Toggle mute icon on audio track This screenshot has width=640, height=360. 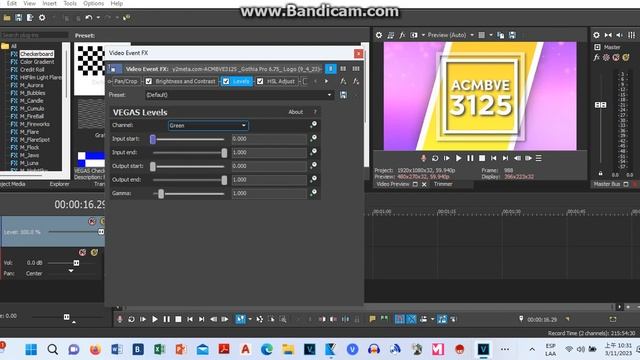tap(82, 252)
